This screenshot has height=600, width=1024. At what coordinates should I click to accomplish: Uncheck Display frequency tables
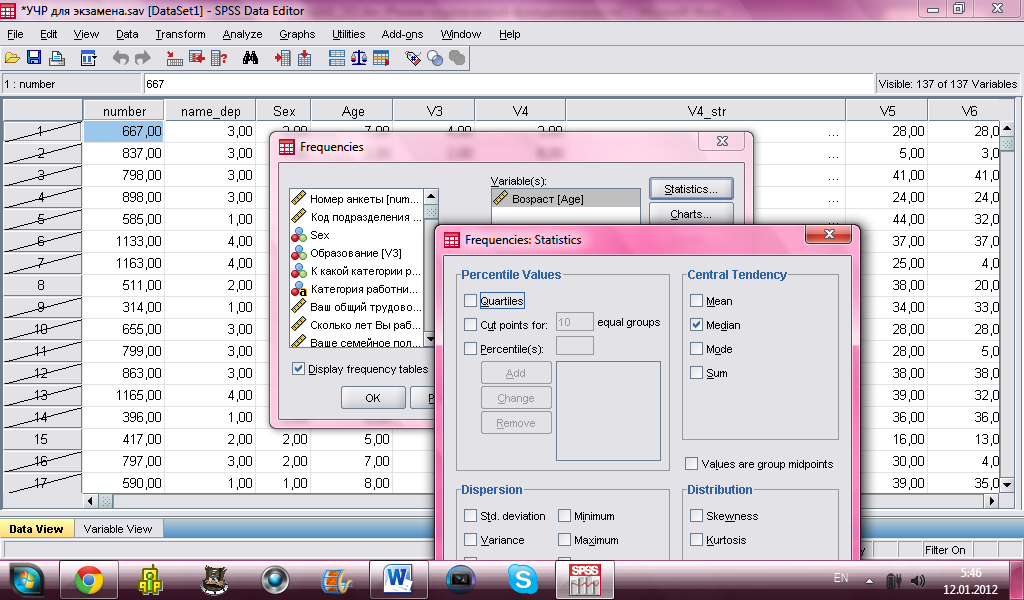click(298, 369)
